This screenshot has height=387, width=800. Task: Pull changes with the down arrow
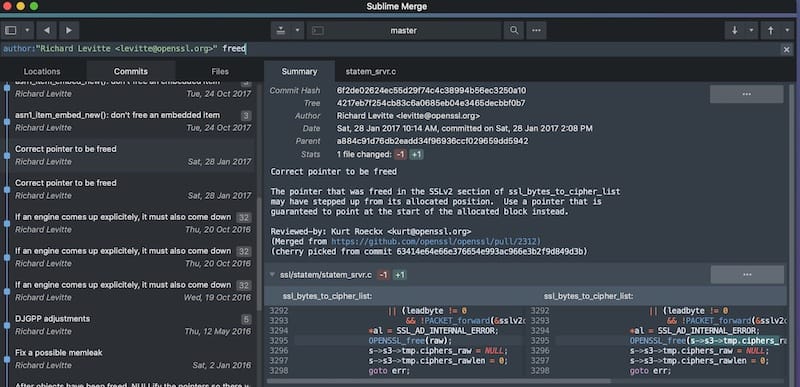click(735, 31)
